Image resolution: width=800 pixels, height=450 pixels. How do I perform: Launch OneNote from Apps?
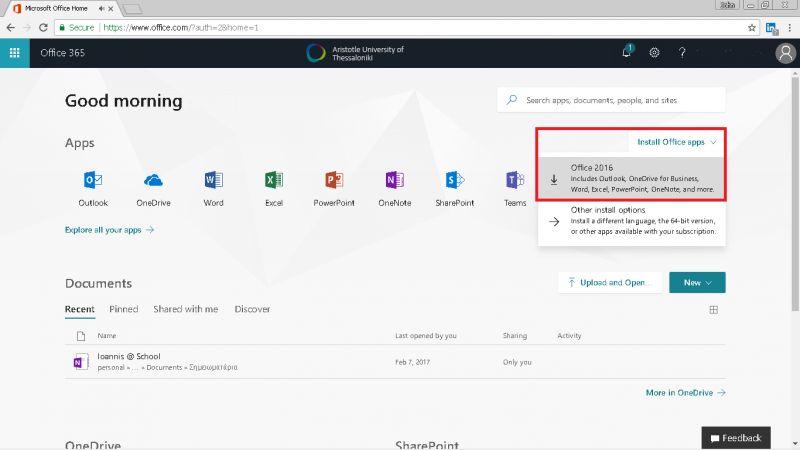[x=394, y=188]
